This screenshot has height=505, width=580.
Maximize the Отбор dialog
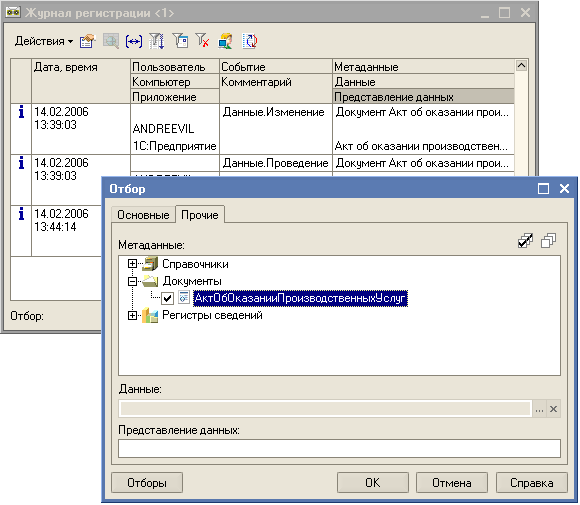click(x=543, y=189)
